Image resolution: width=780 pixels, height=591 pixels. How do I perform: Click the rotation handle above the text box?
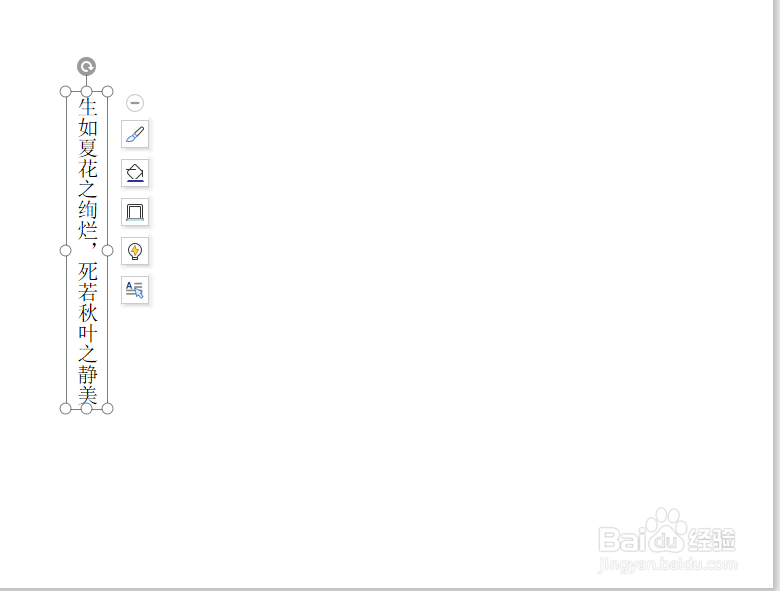(x=87, y=66)
